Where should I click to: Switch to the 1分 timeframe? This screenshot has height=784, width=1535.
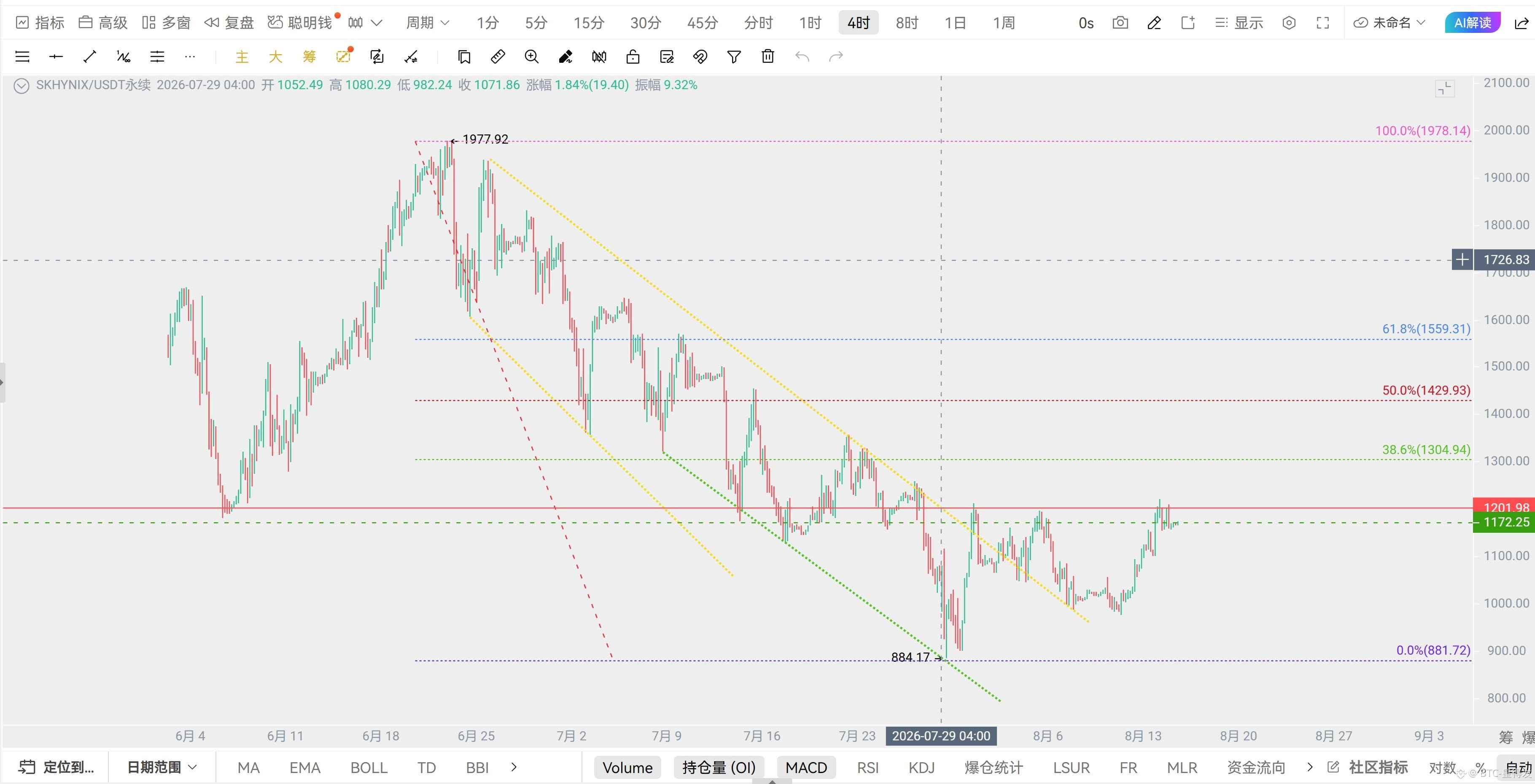[x=487, y=23]
